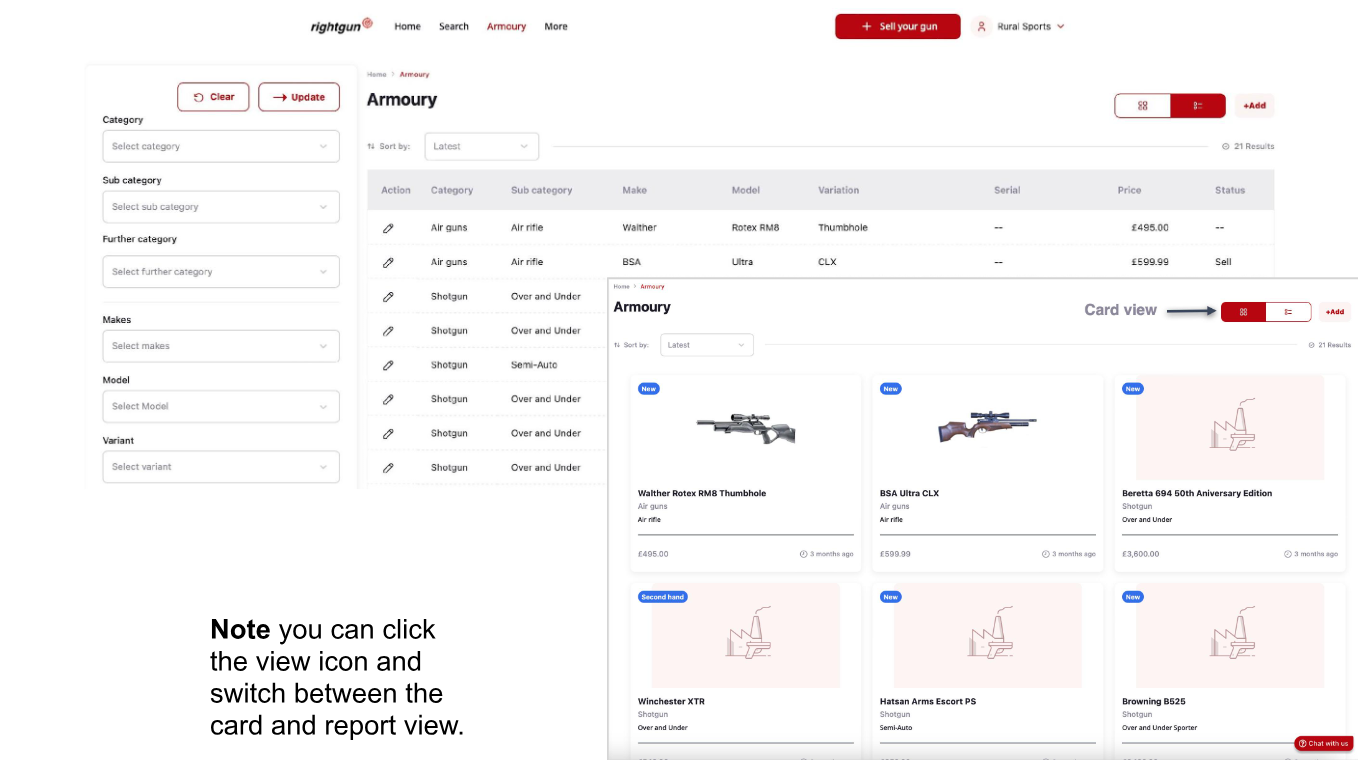
Task: Edit the BSA Ultra row pencil icon
Action: (388, 262)
